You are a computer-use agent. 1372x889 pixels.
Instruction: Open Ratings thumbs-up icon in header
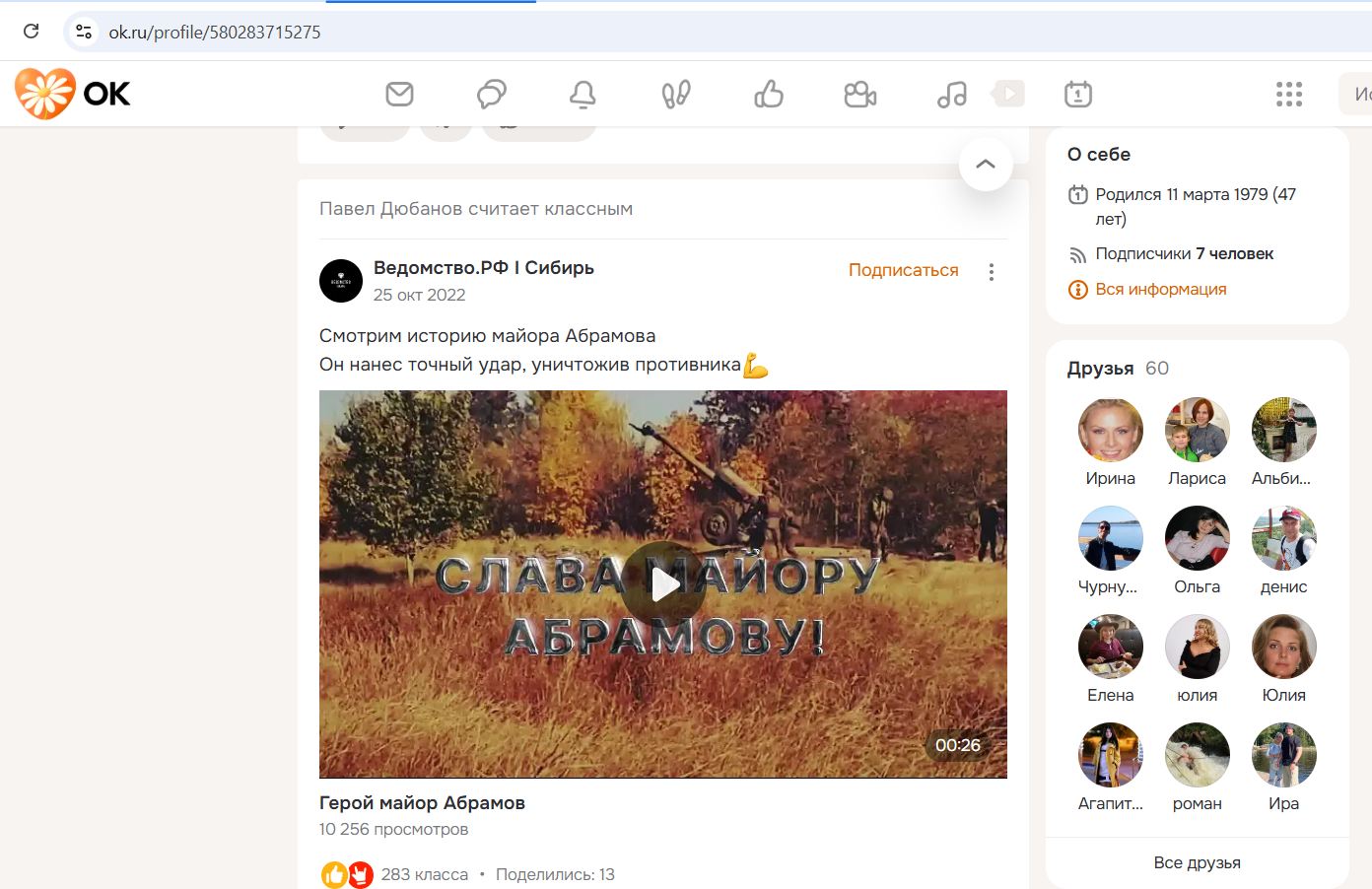[x=769, y=94]
